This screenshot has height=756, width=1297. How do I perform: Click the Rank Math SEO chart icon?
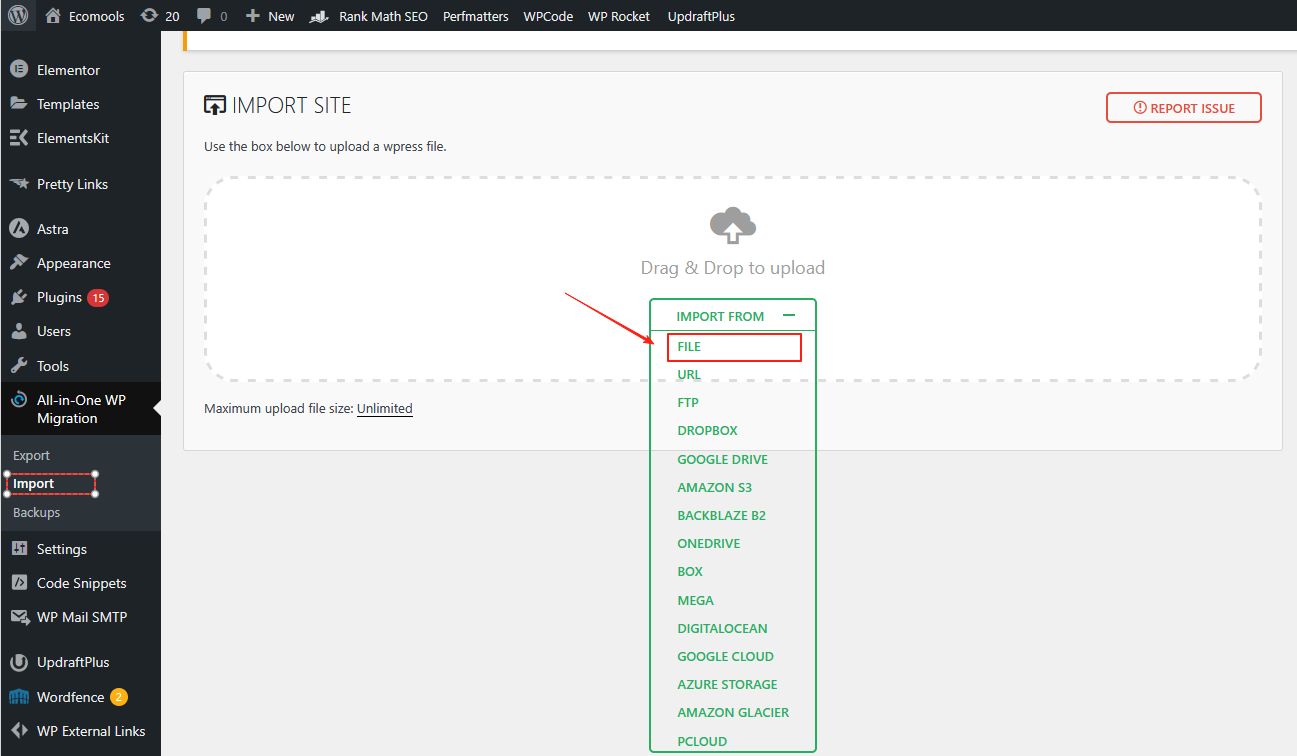tap(320, 16)
